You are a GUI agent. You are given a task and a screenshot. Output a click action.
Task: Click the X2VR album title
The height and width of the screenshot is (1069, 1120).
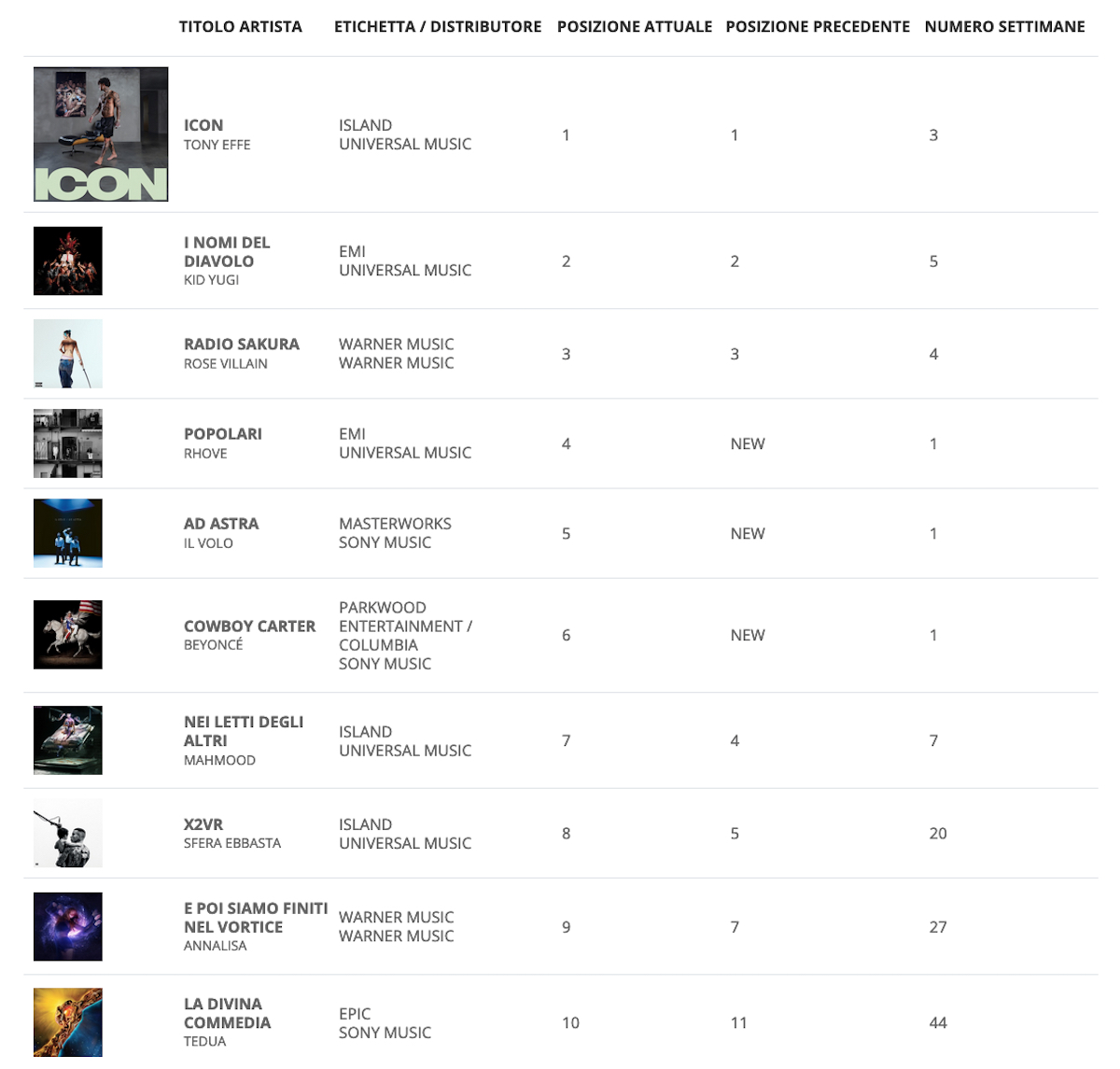(x=203, y=824)
